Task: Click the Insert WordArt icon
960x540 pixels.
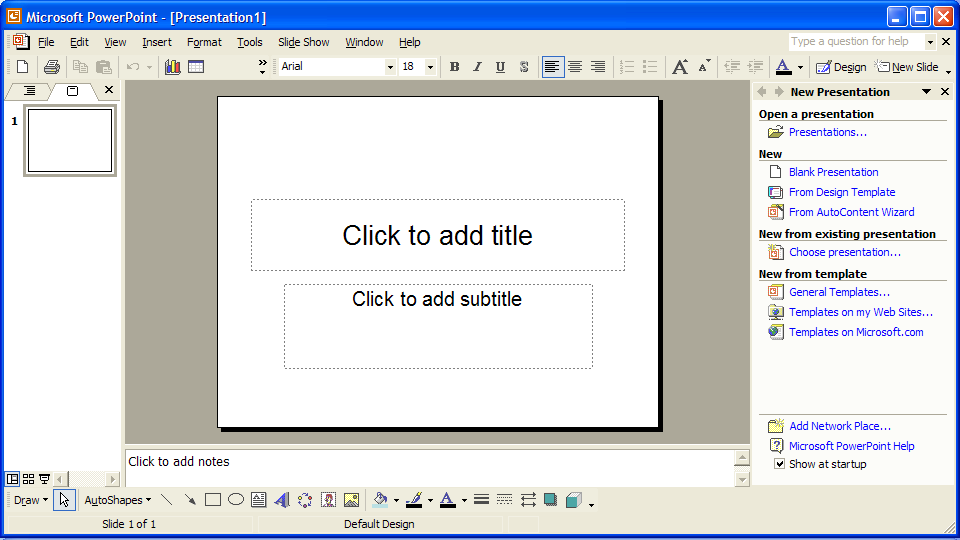Action: 282,500
